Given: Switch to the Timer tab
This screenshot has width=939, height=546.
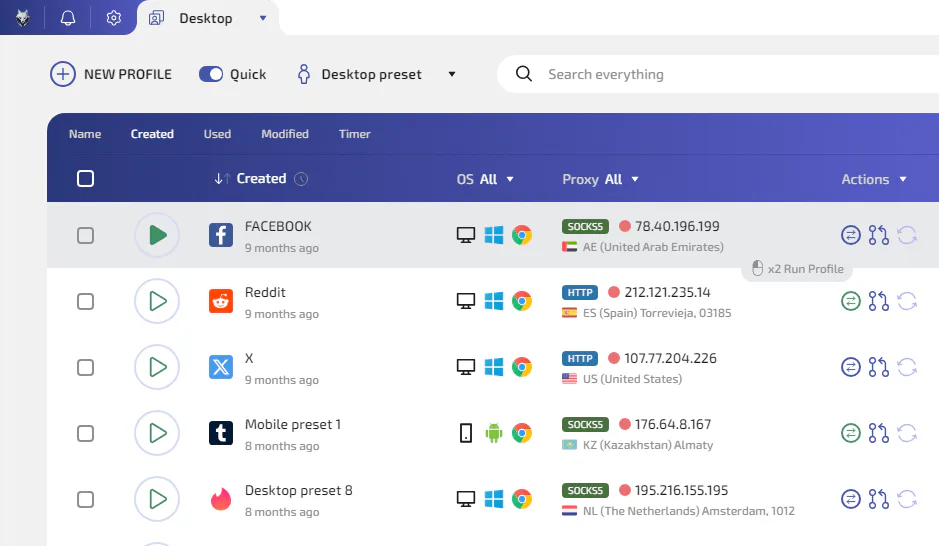Looking at the screenshot, I should [x=355, y=134].
